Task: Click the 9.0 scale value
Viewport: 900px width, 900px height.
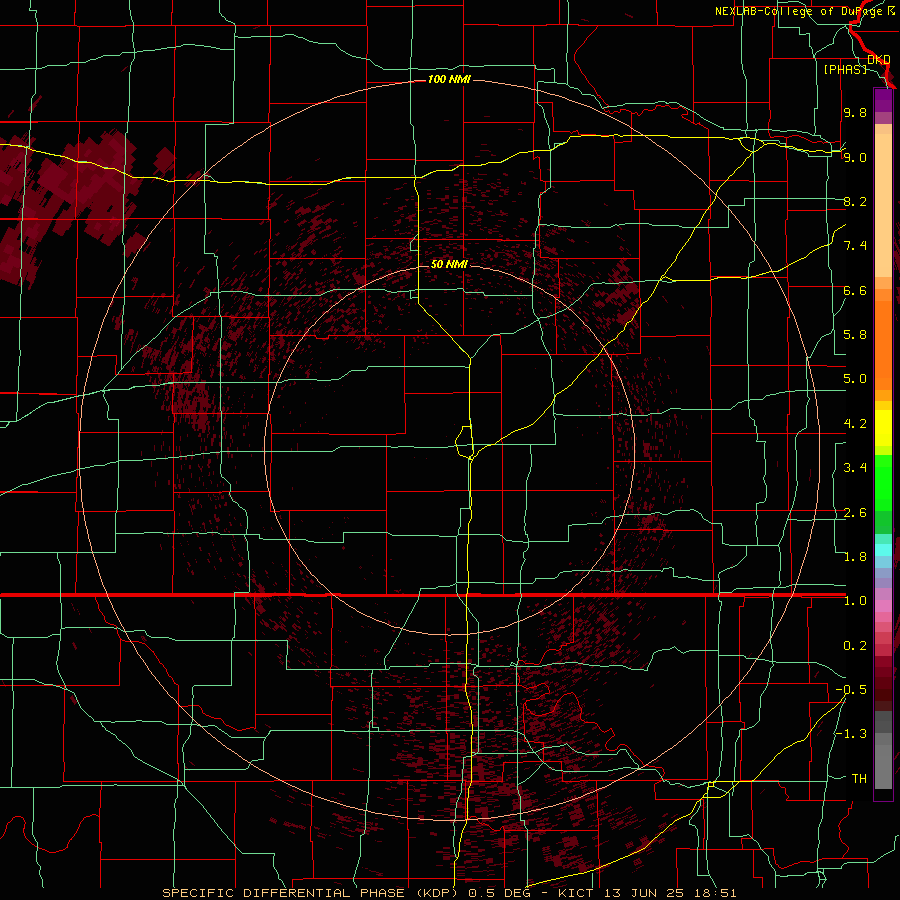Action: click(x=855, y=157)
